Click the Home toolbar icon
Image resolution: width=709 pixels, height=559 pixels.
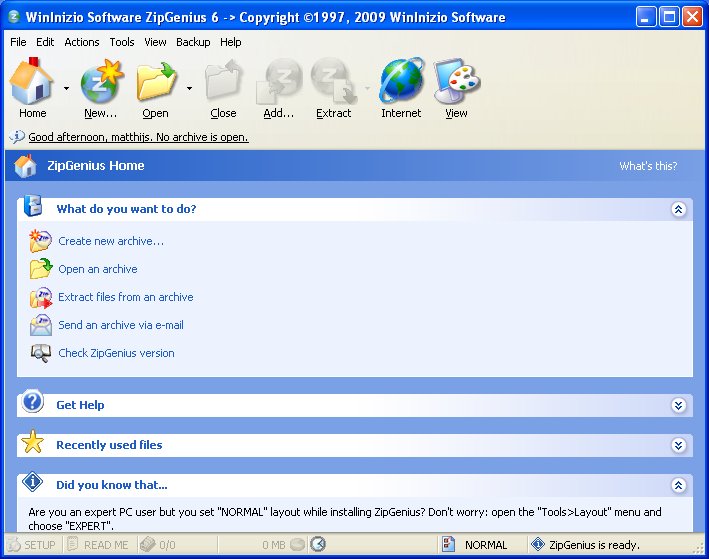(x=32, y=82)
